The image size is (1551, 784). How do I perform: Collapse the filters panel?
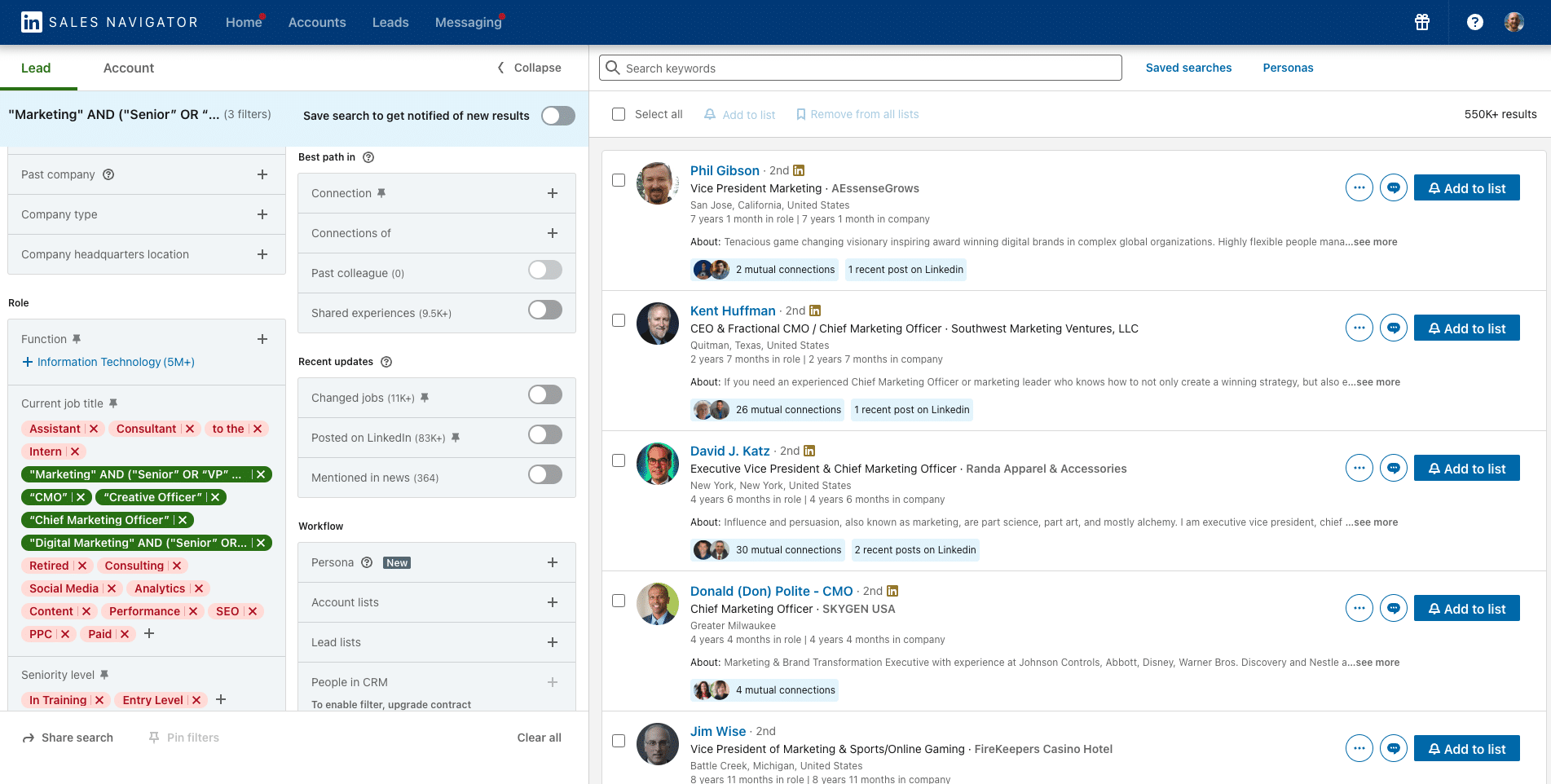pyautogui.click(x=530, y=68)
